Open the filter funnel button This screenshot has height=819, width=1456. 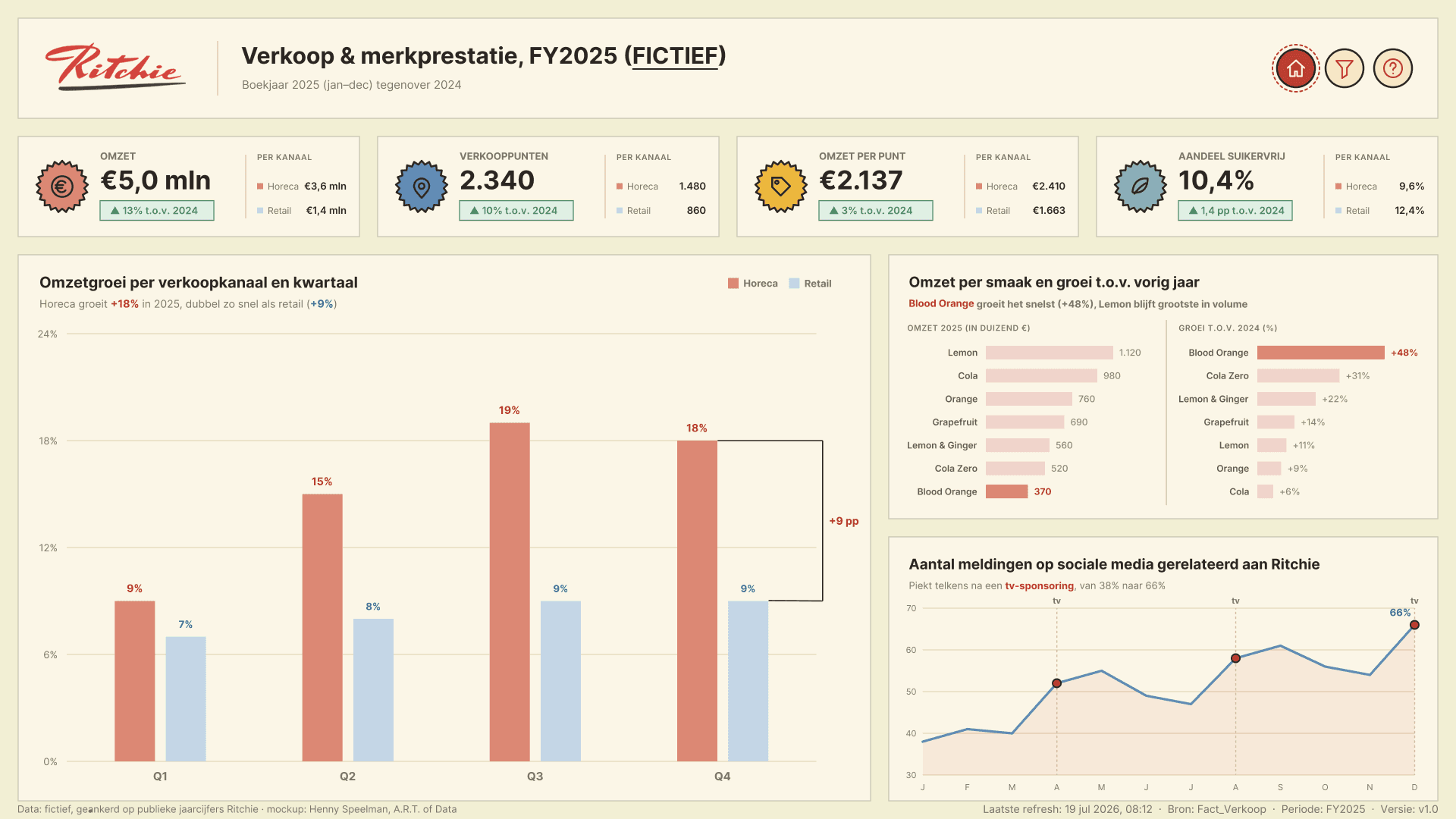click(1345, 68)
